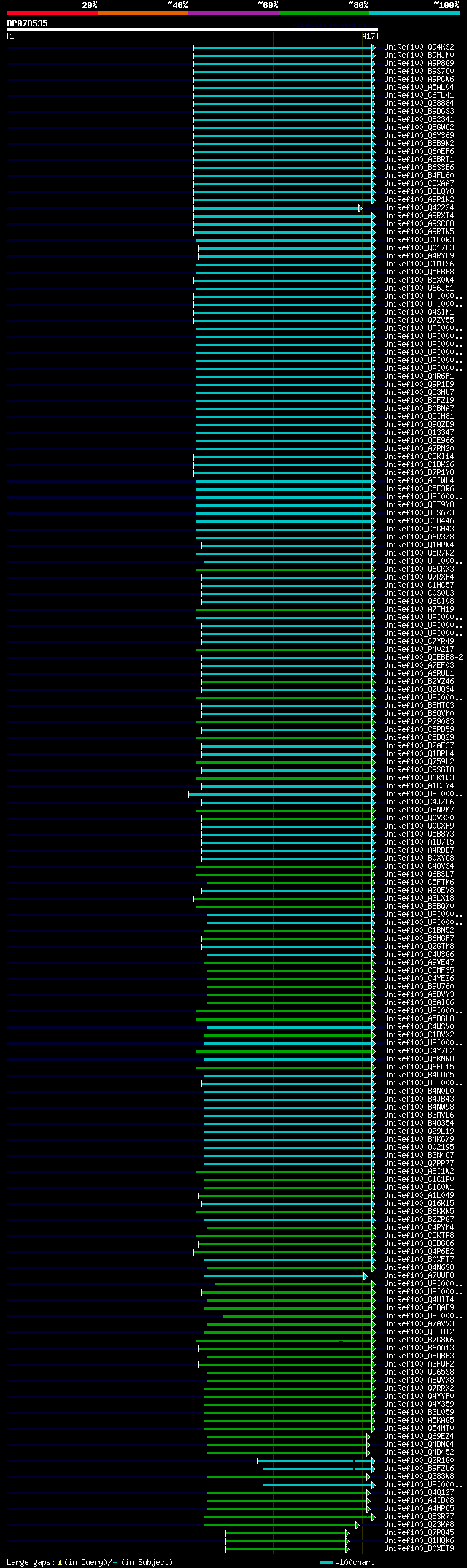Select the UniRef100_O82341 label
467x1568 pixels.
[419, 119]
